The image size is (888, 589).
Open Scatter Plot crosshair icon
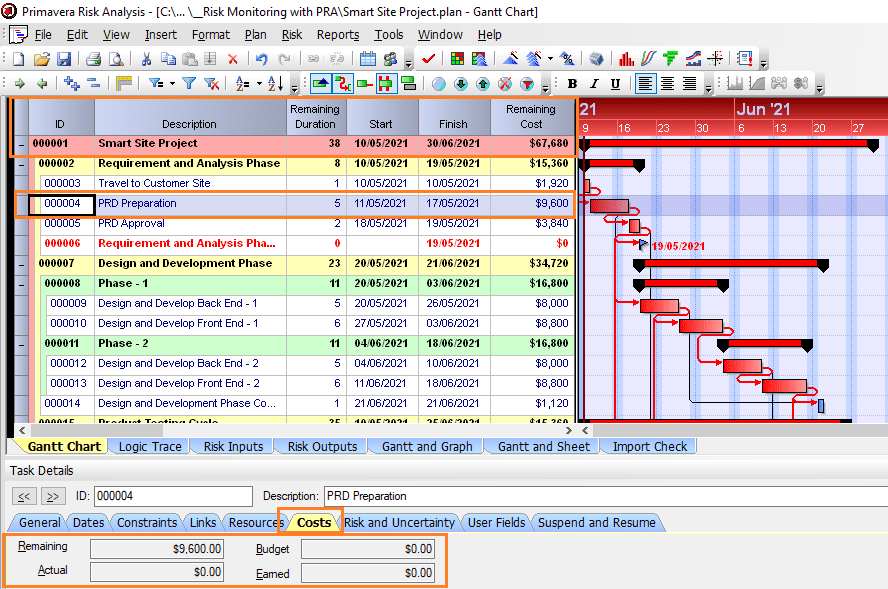[x=715, y=58]
